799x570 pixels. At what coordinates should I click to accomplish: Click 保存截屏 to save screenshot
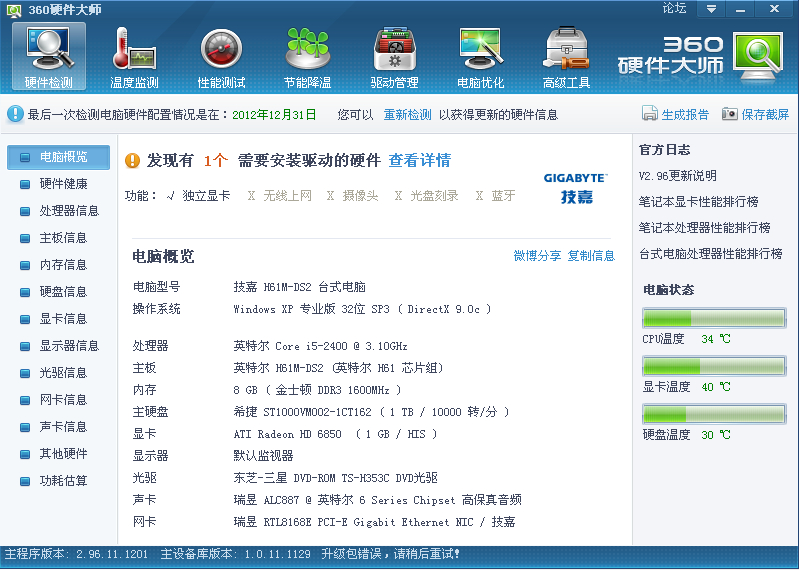(765, 115)
